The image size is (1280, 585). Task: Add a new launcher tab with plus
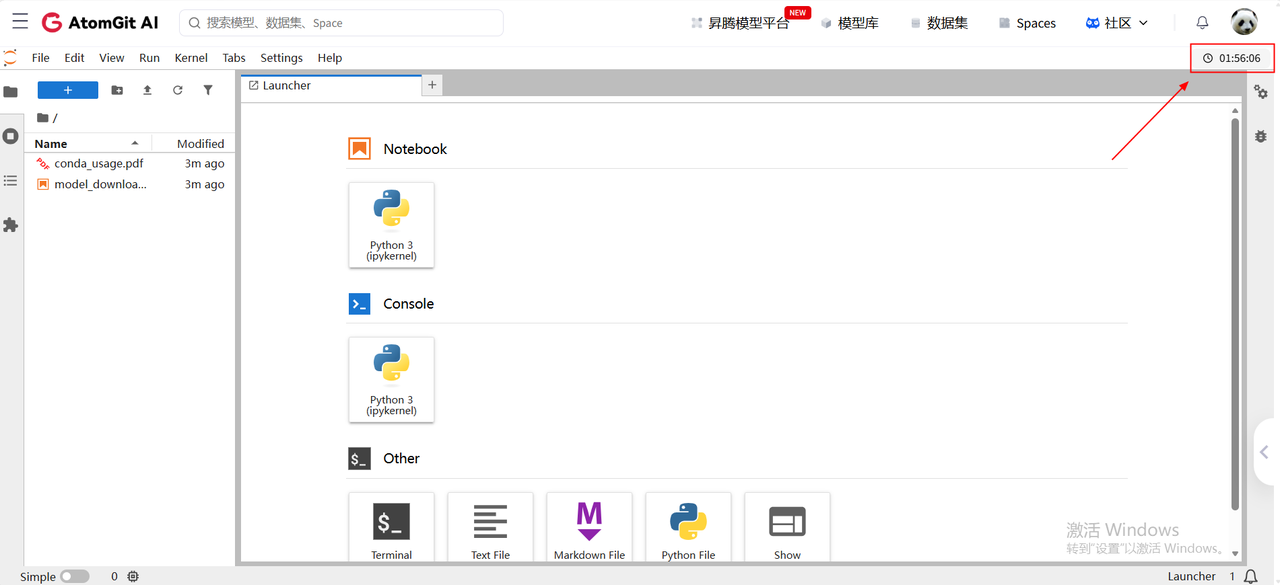(432, 86)
